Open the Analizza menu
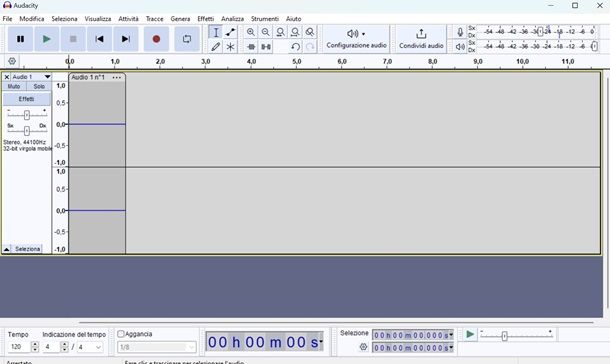The image size is (610, 364). coord(232,19)
